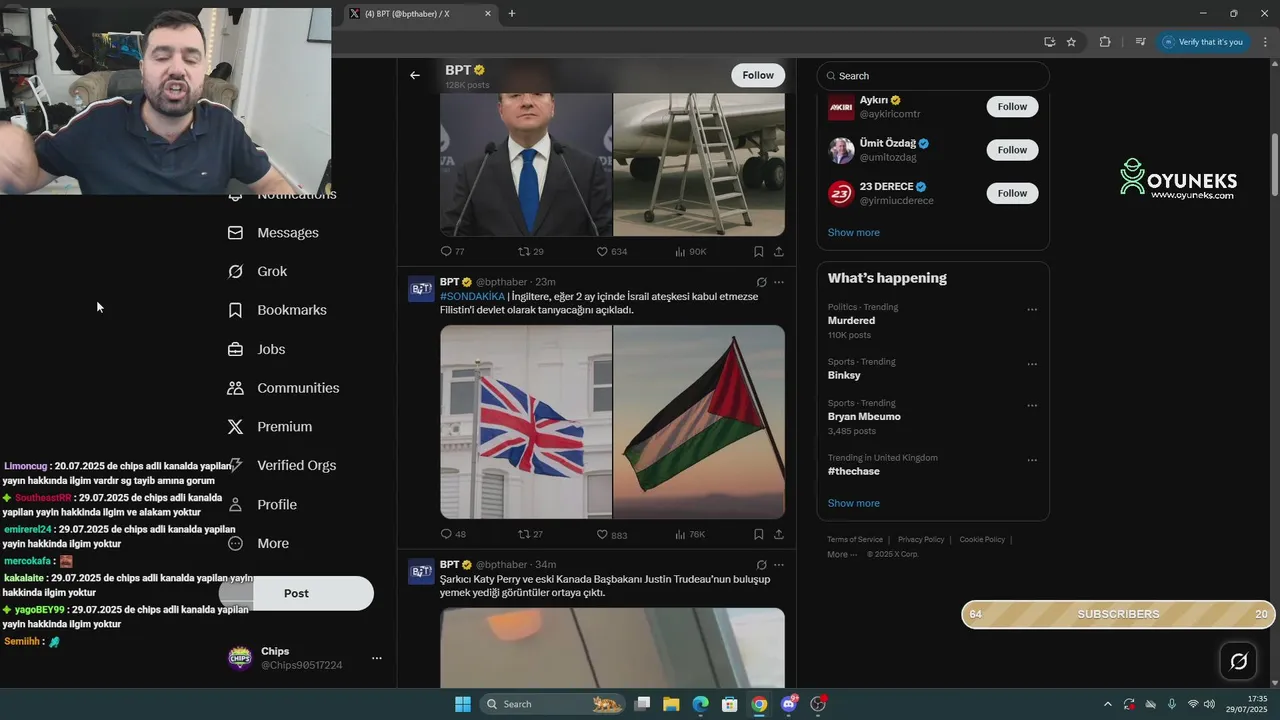Viewport: 1280px width, 720px height.
Task: Follow Ümit Özdağ
Action: 1012,150
